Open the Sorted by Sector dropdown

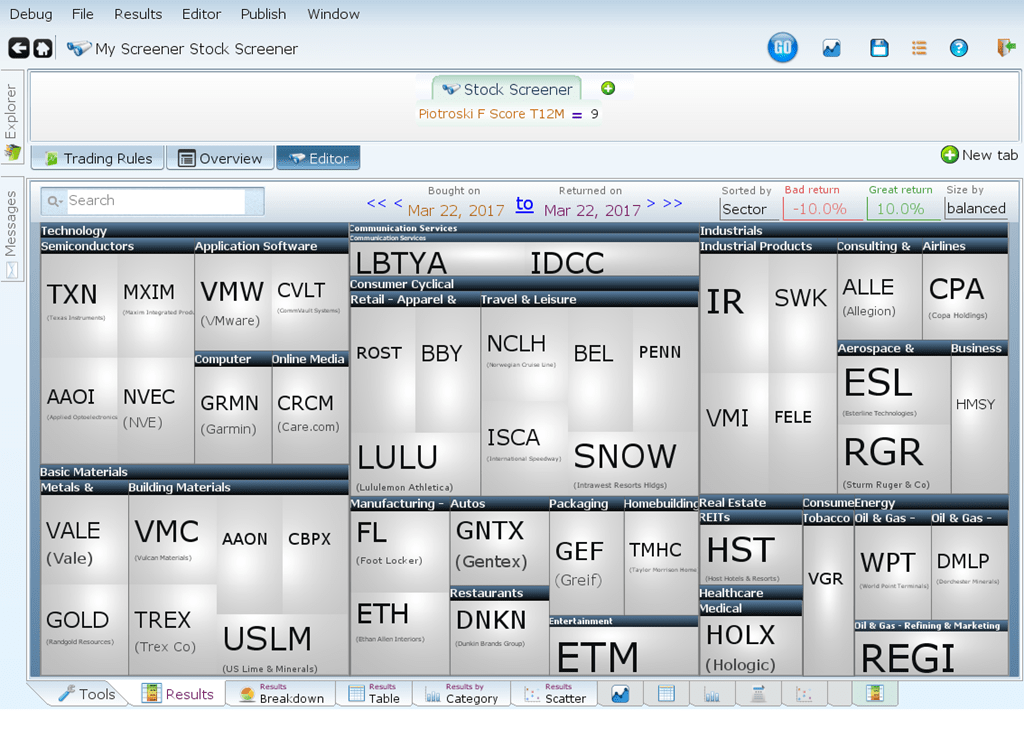[x=749, y=209]
